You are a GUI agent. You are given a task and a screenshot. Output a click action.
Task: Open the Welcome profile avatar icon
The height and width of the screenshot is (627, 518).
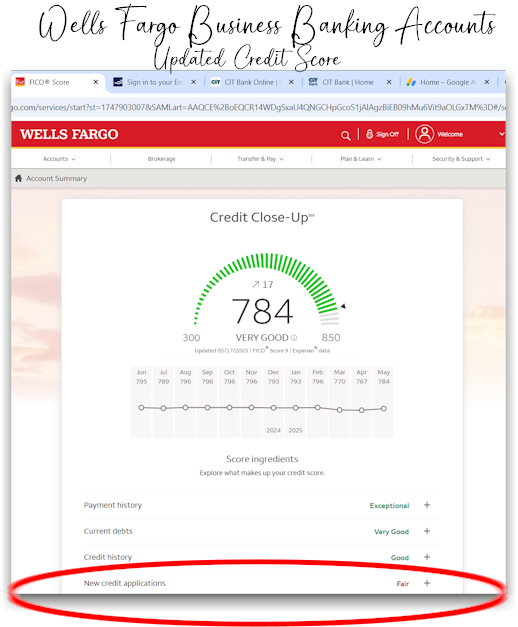tap(424, 134)
